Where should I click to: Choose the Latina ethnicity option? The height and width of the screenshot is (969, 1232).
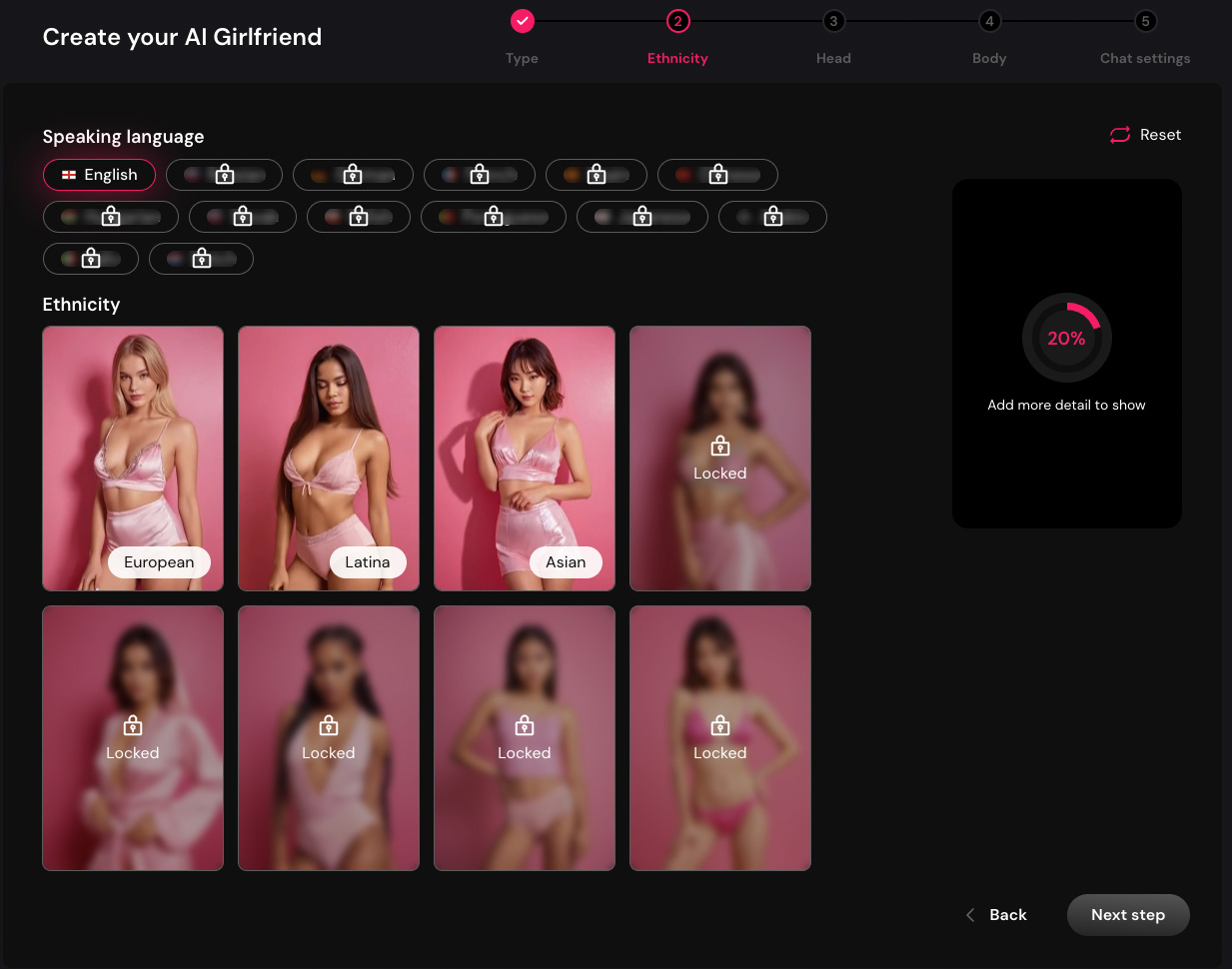tap(329, 459)
